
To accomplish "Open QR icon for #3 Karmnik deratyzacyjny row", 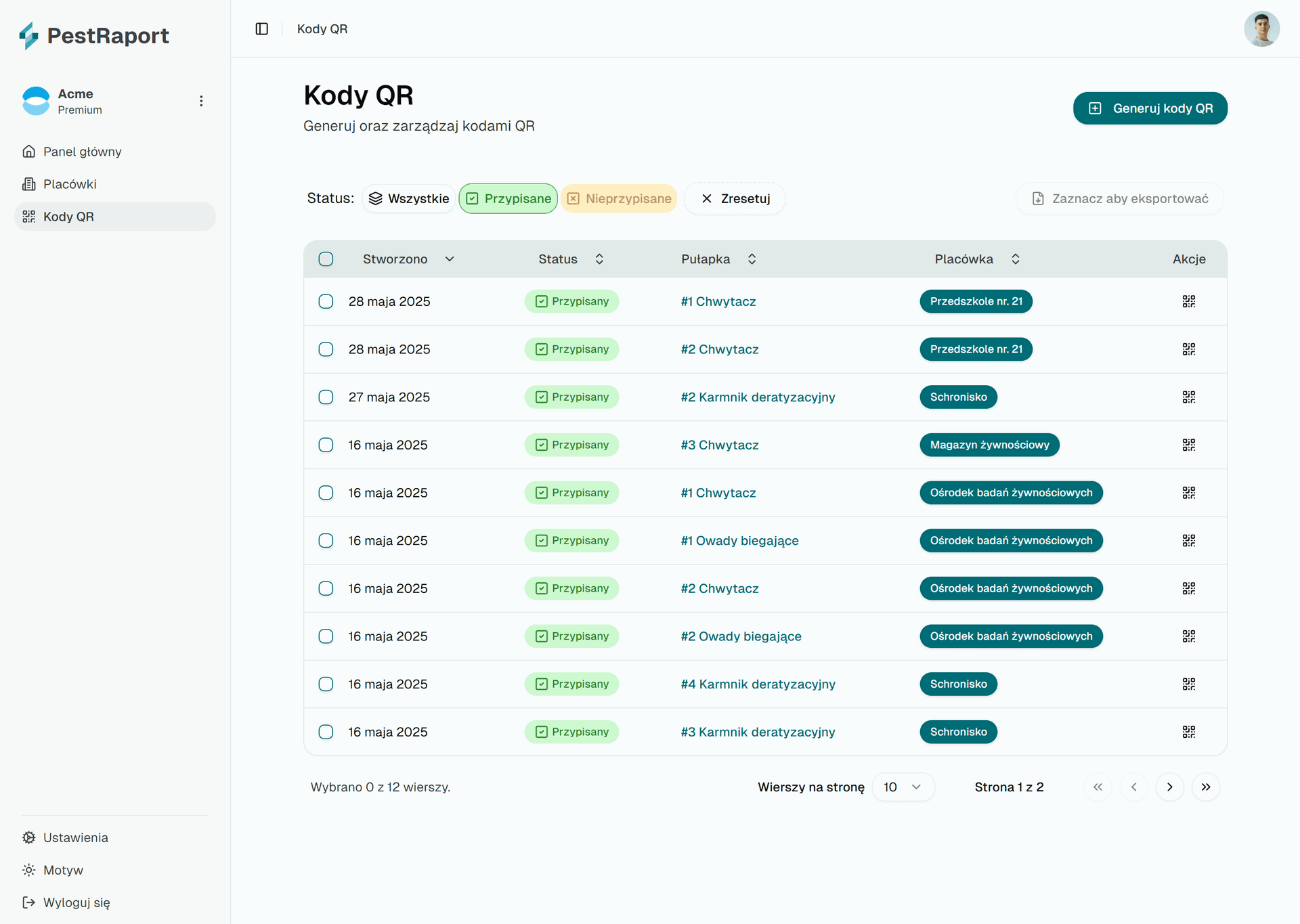I will pyautogui.click(x=1188, y=732).
